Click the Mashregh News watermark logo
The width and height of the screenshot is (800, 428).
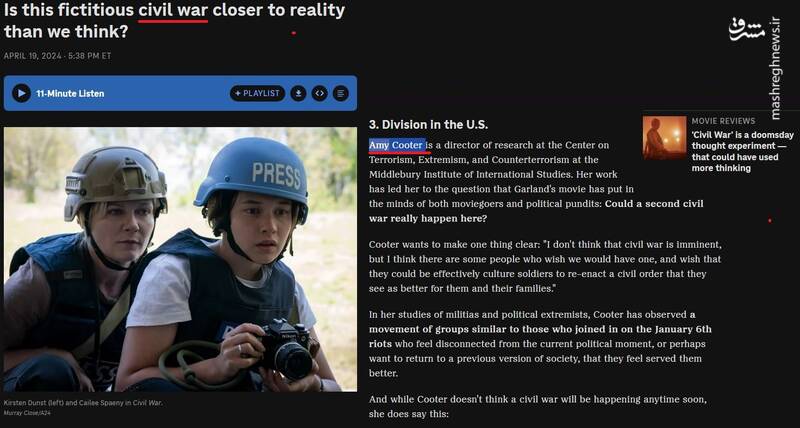coord(747,30)
